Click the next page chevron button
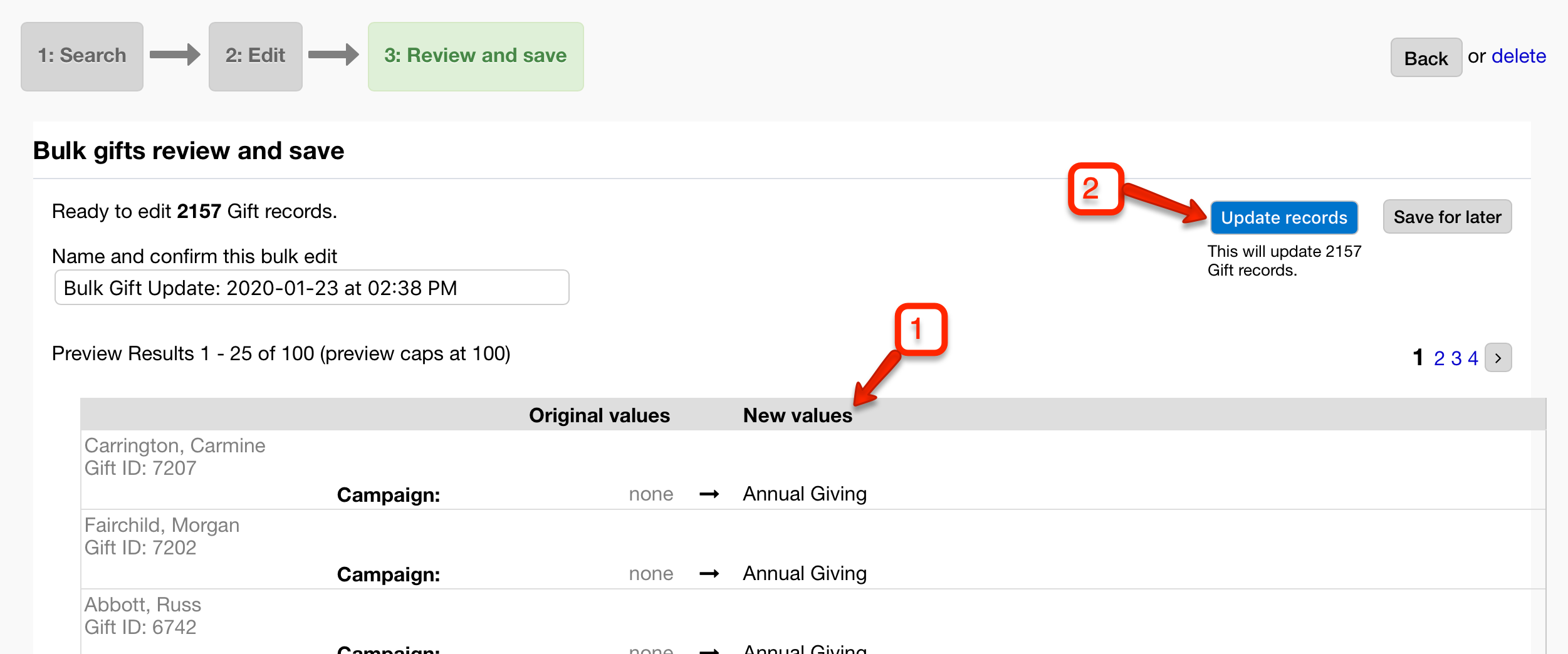The width and height of the screenshot is (1568, 654). point(1498,358)
